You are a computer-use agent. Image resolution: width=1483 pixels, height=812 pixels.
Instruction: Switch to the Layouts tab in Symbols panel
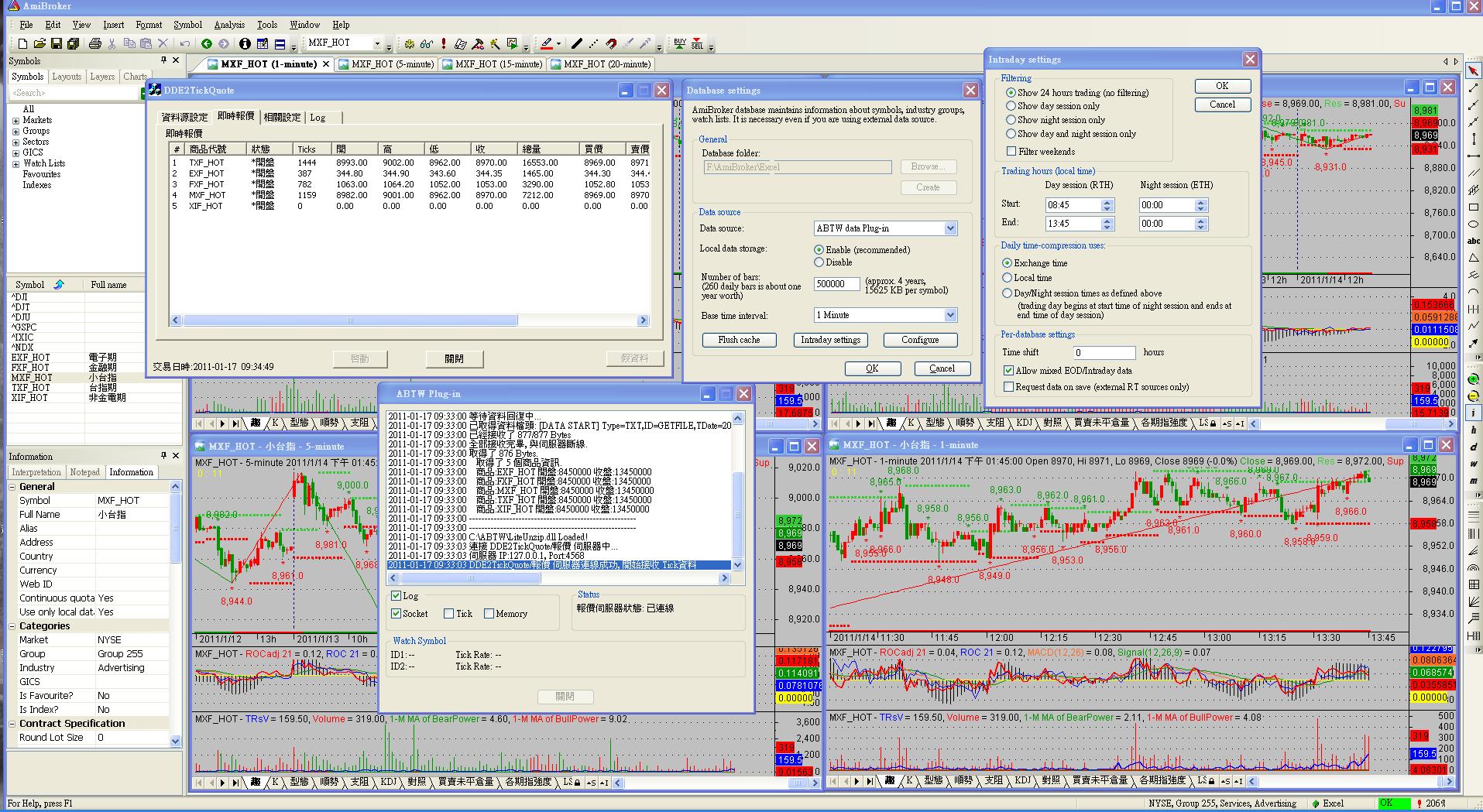pyautogui.click(x=66, y=77)
